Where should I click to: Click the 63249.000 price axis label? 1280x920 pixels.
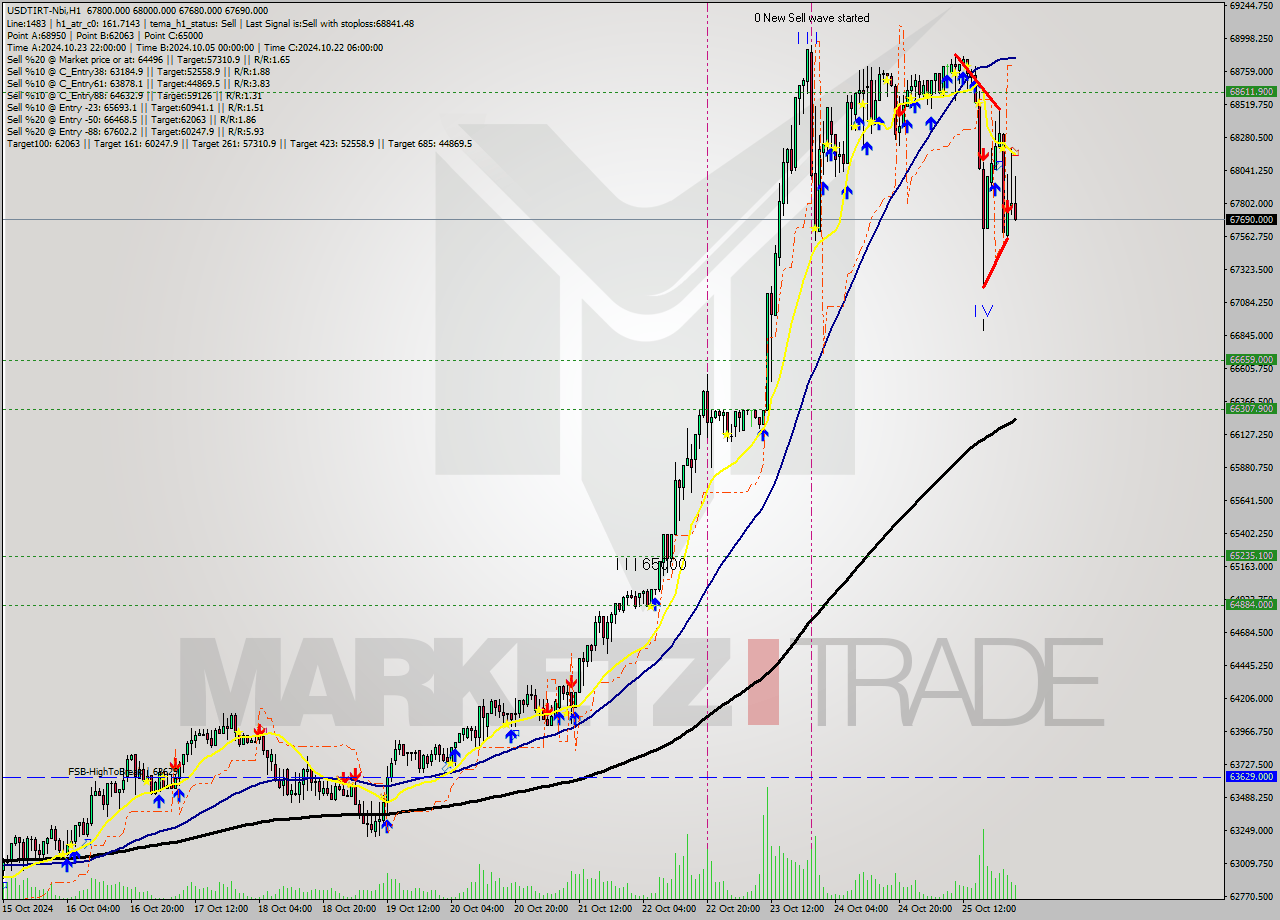[1251, 830]
